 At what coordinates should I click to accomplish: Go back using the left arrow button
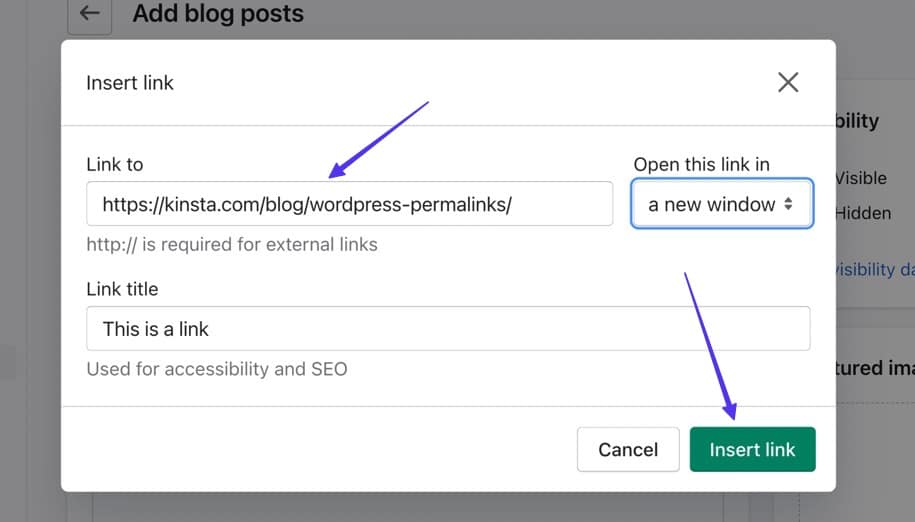pyautogui.click(x=90, y=14)
